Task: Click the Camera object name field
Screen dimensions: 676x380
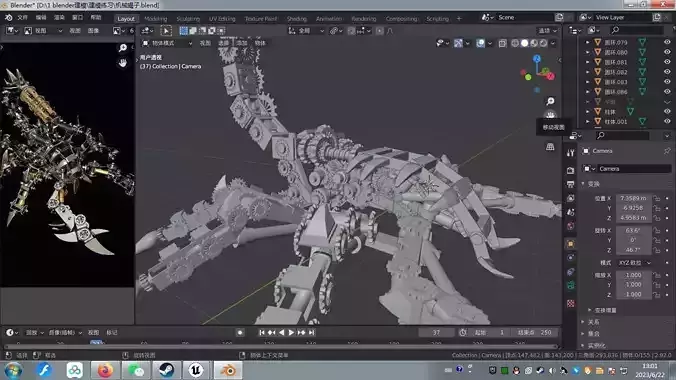Action: 634,169
